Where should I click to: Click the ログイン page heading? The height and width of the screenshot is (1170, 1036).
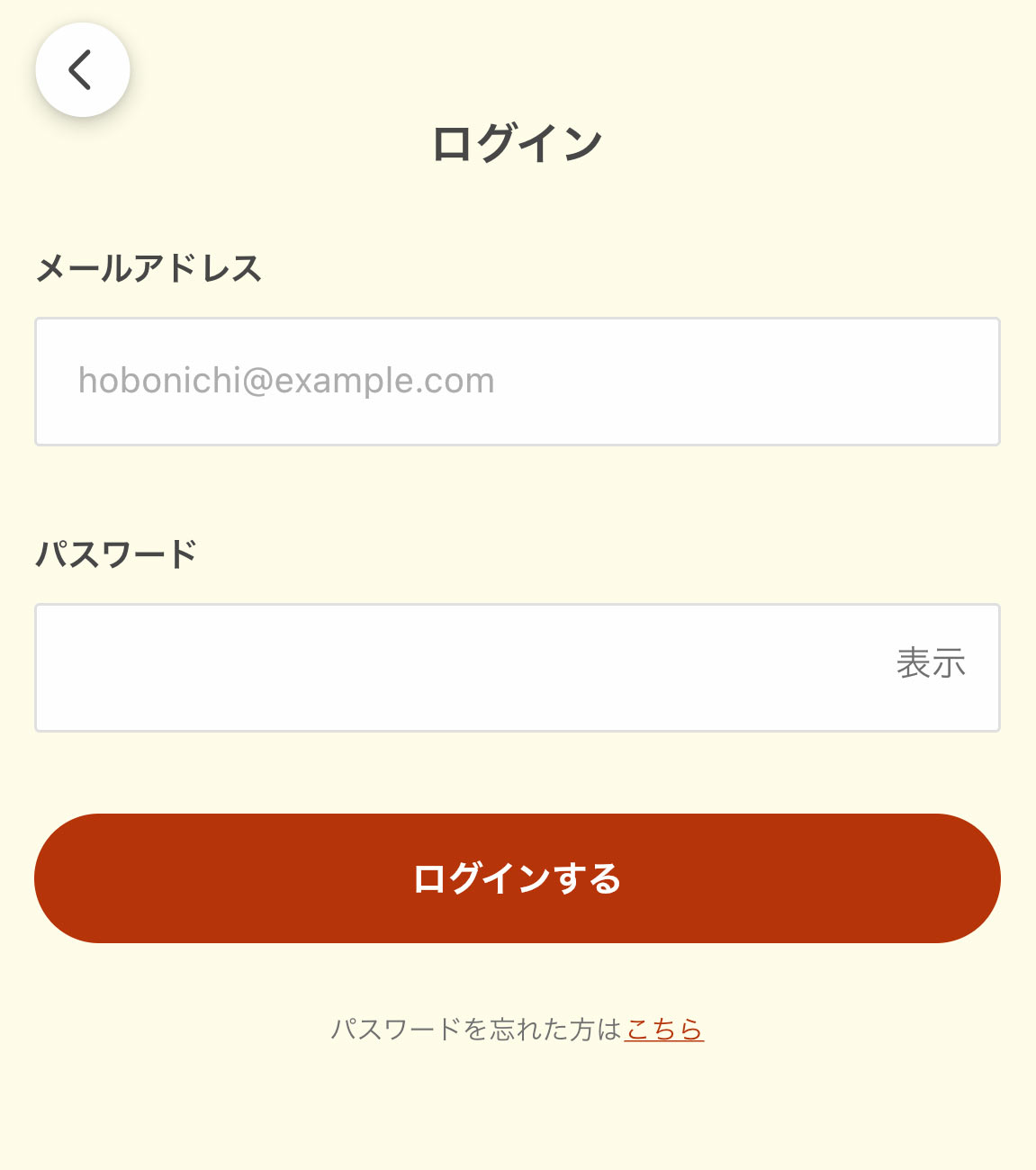click(517, 144)
